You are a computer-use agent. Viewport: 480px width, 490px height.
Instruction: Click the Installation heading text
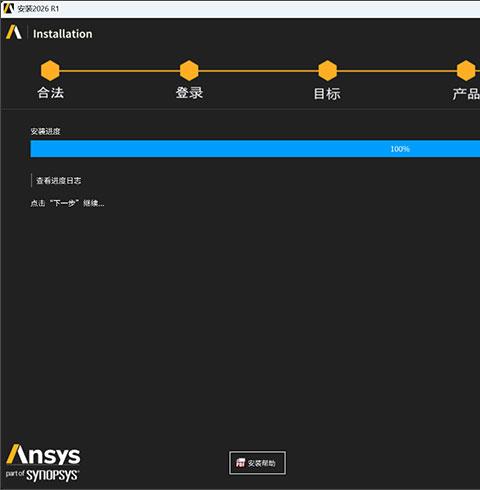coord(63,34)
